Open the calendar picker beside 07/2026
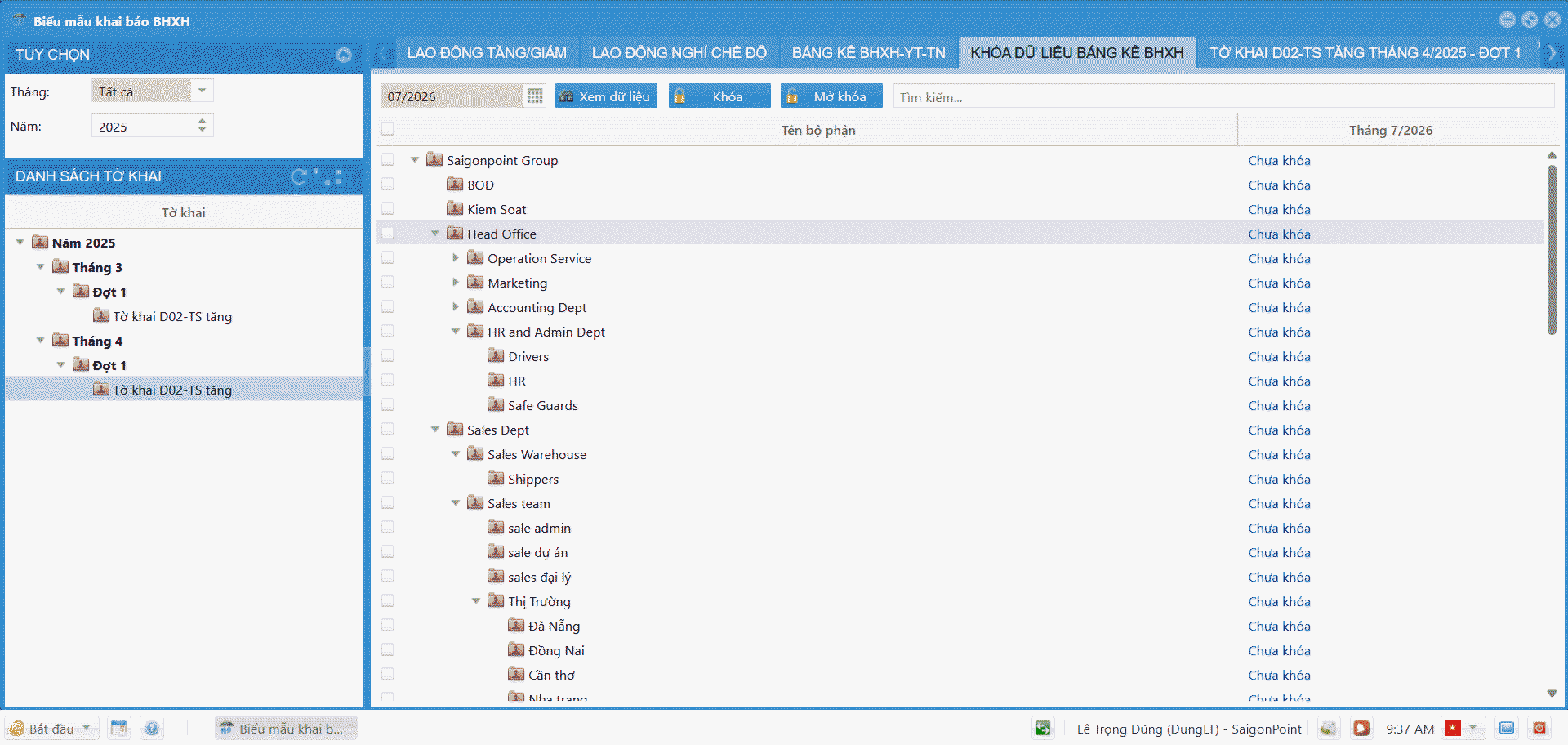This screenshot has width=1568, height=745. click(535, 96)
